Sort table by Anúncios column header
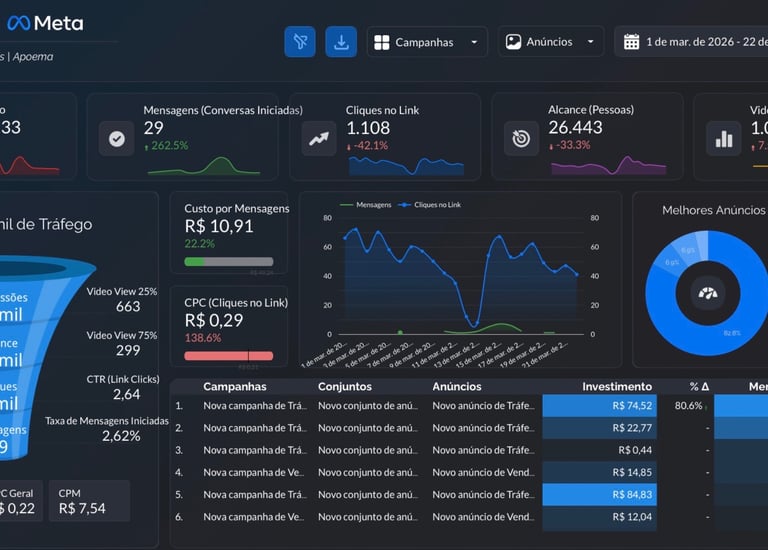Viewport: 768px width, 550px height. click(x=456, y=386)
